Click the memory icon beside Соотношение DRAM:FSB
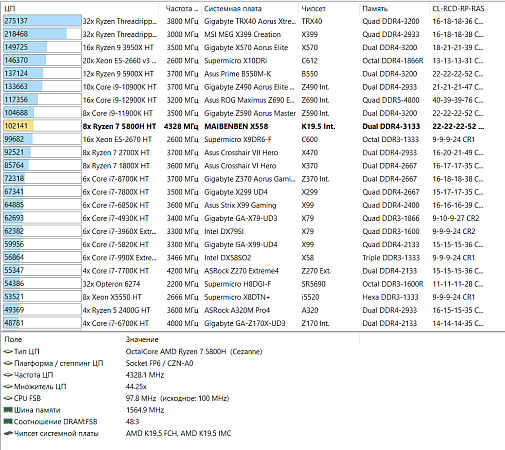 (8, 422)
